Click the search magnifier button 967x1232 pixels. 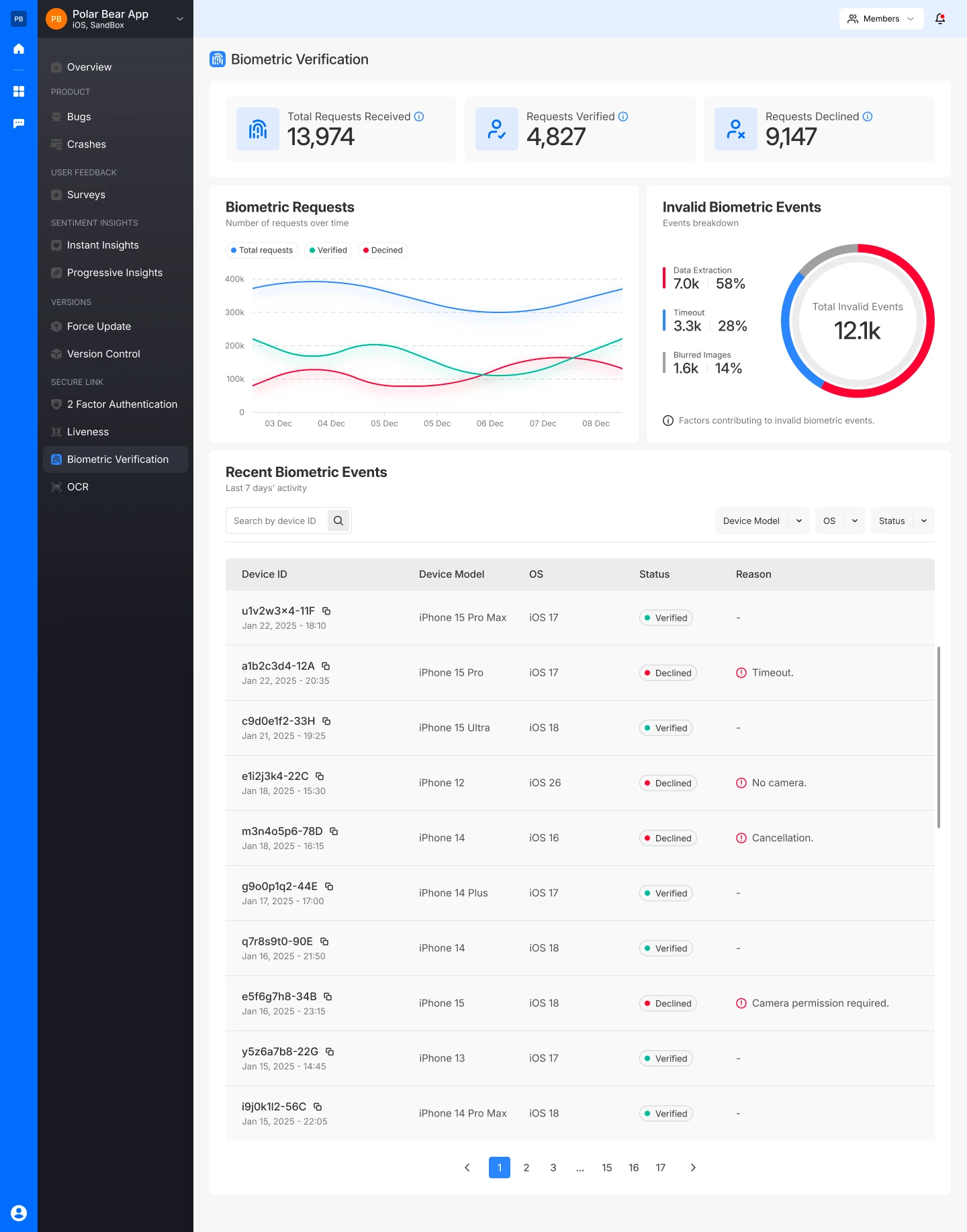point(338,521)
